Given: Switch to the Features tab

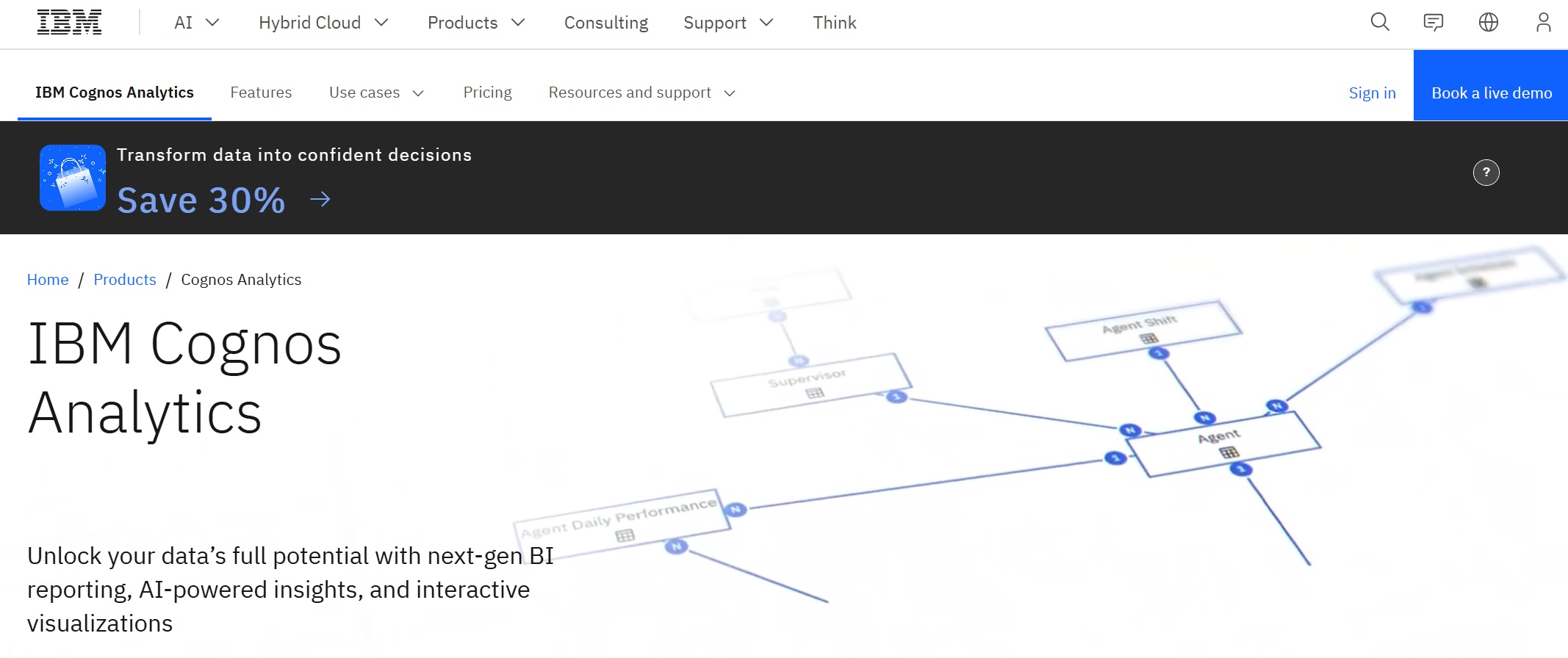Looking at the screenshot, I should click(x=261, y=93).
